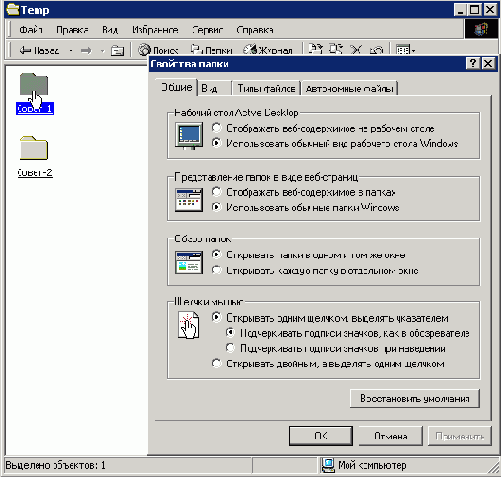Click the Отмена button

[391, 436]
